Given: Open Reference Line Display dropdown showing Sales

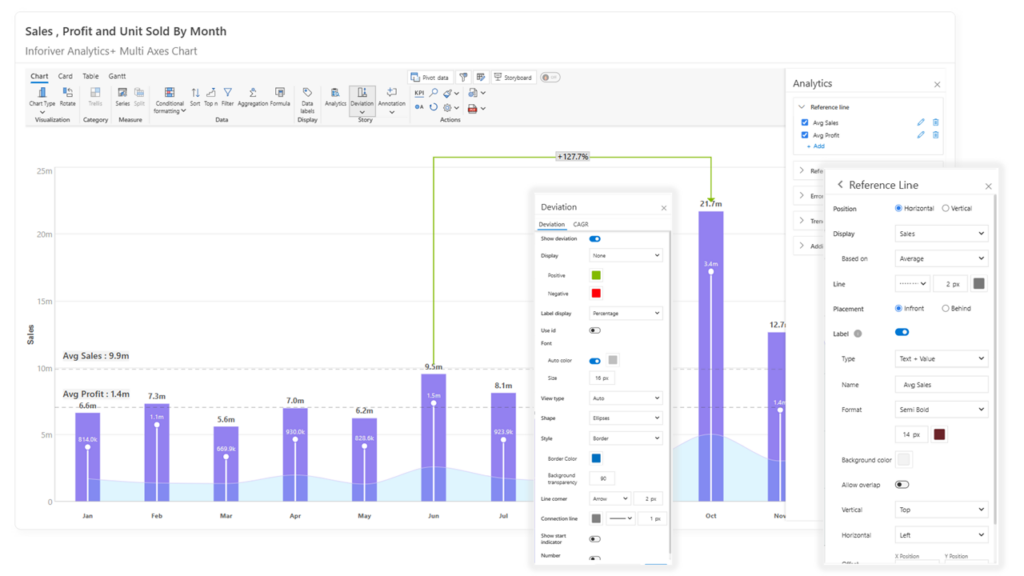Looking at the screenshot, I should click(x=941, y=234).
